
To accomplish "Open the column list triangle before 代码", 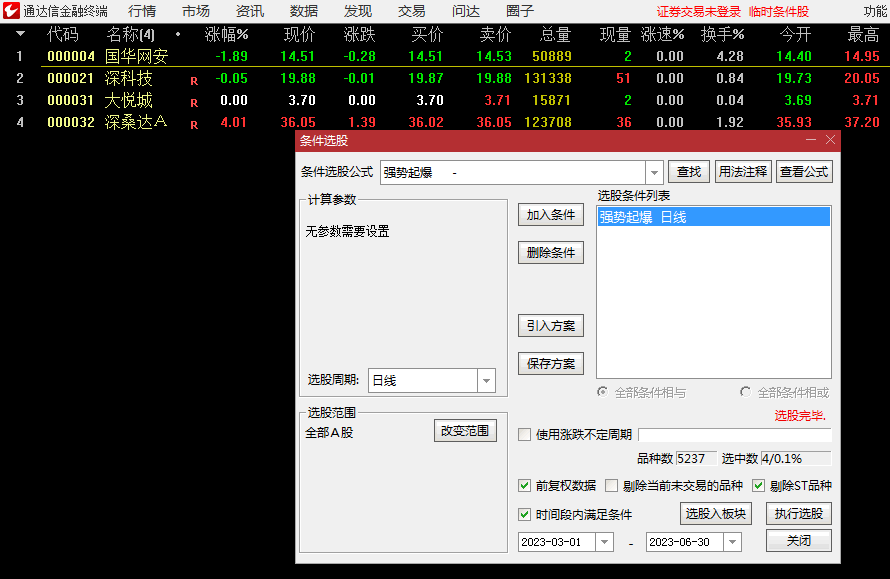I will tap(20, 34).
